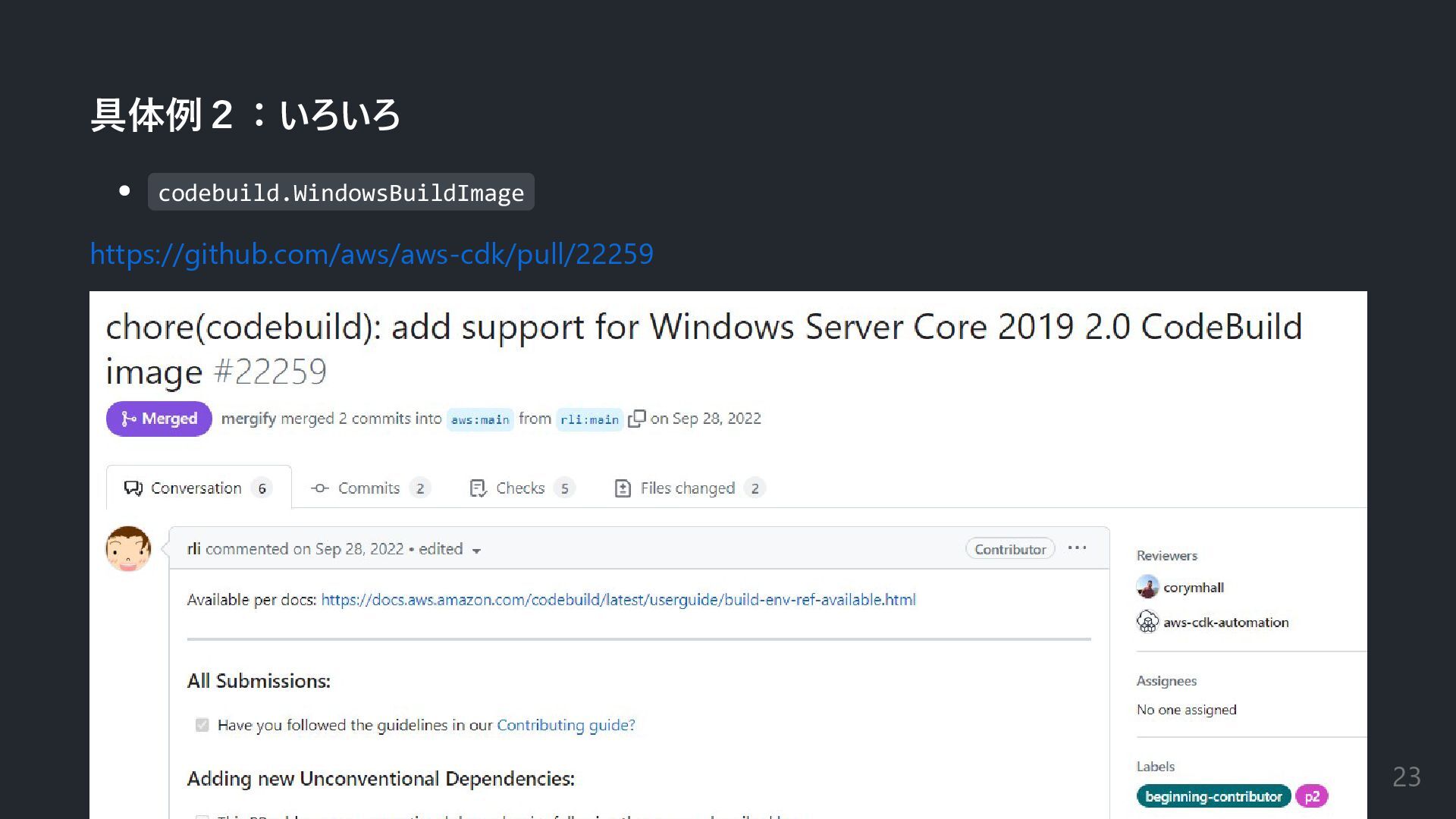Click the pull request number #22259
The image size is (1456, 819).
pos(270,372)
